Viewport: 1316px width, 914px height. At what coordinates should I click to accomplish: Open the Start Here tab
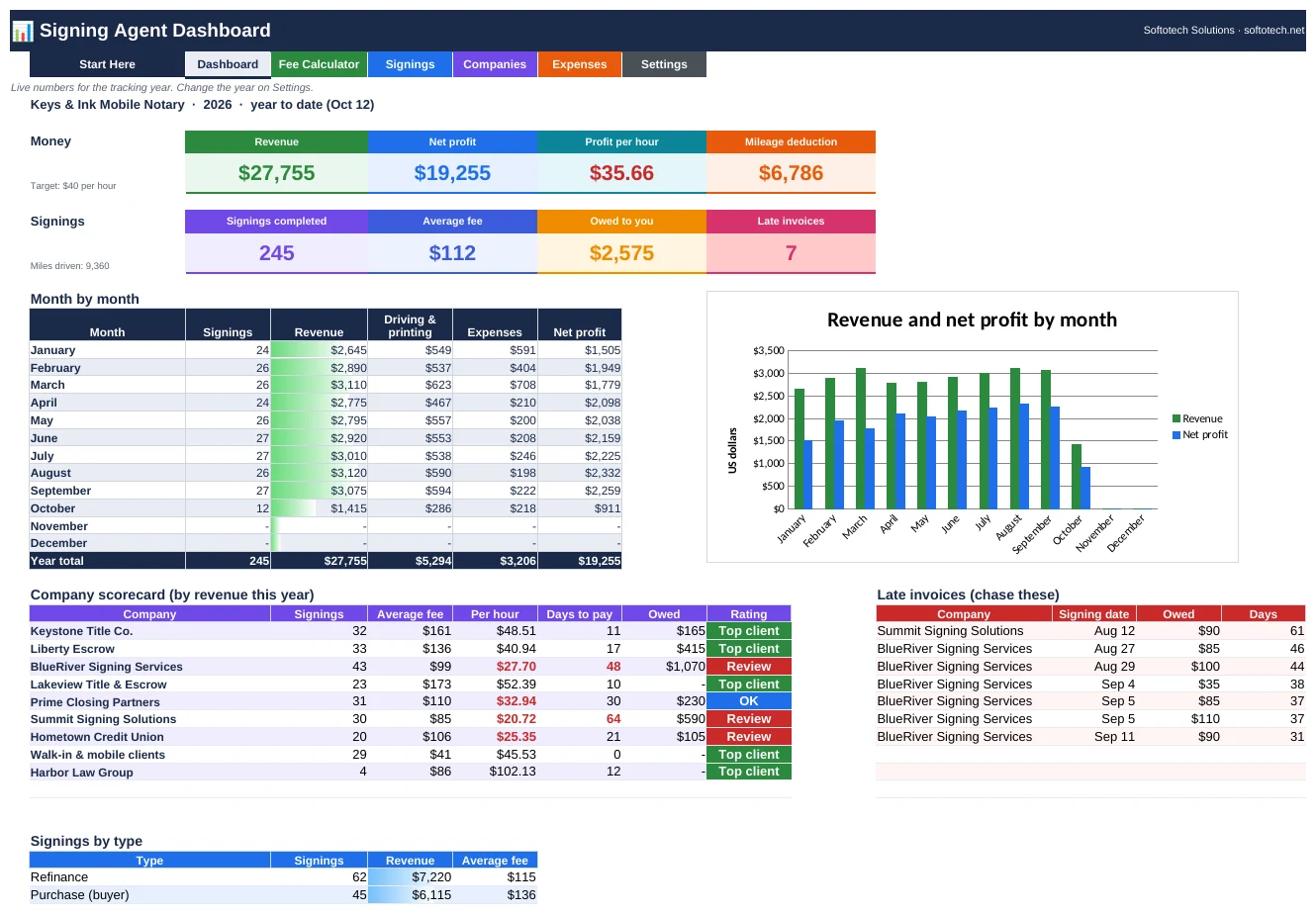107,64
